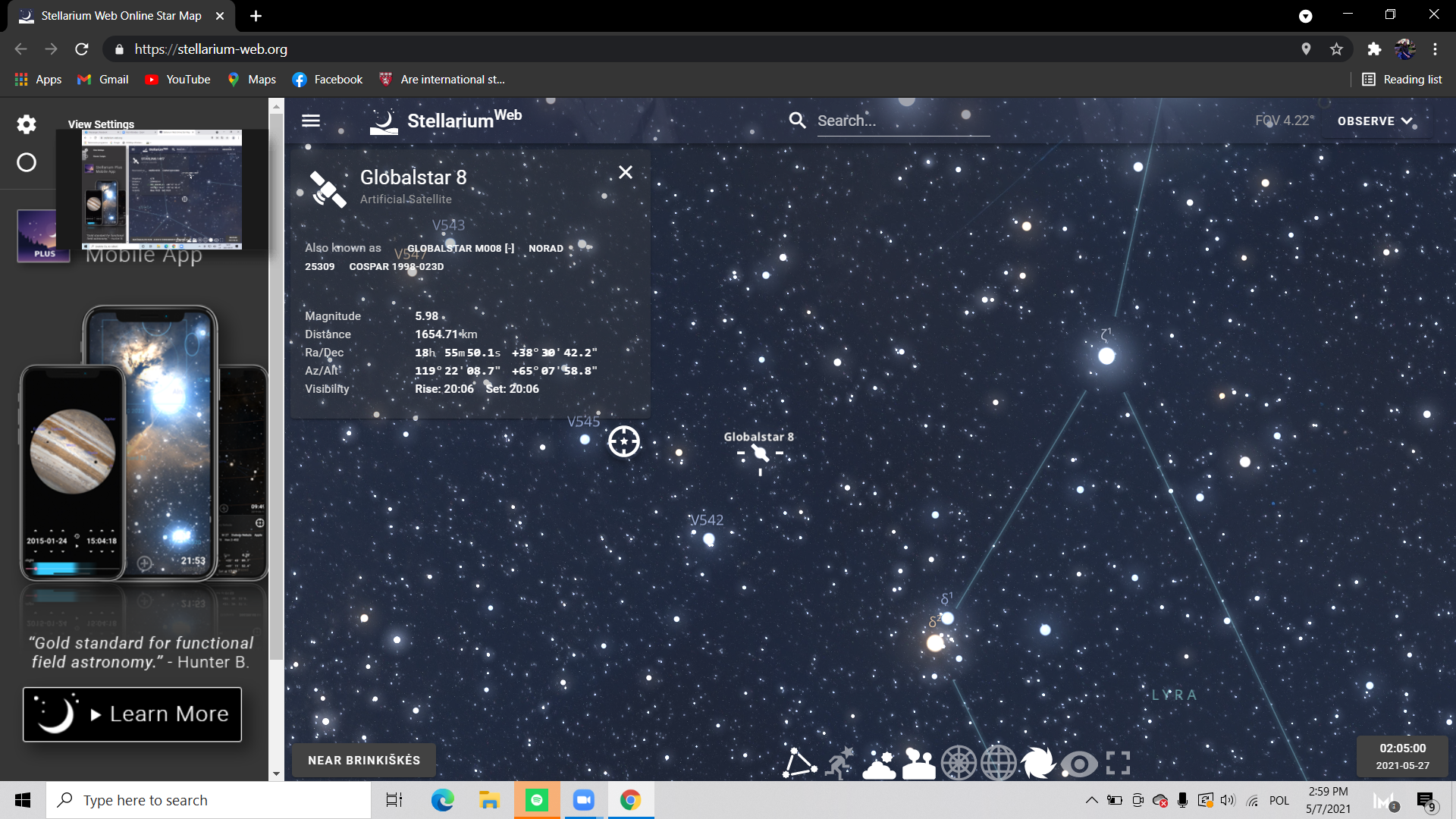Show hidden system tray icons
The image size is (1456, 819).
(1091, 800)
